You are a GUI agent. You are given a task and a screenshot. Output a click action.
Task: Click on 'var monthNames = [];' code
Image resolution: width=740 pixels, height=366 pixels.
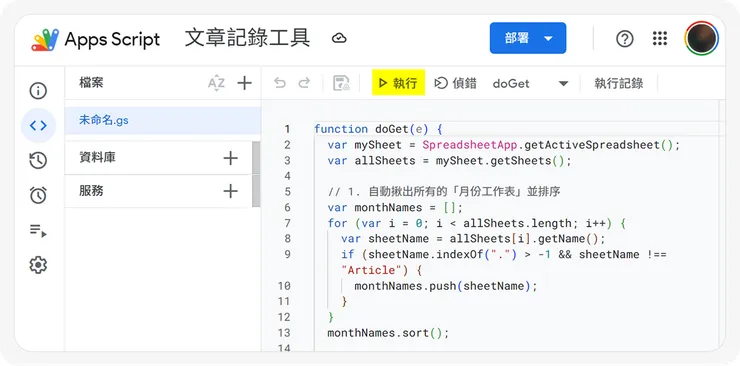point(395,208)
